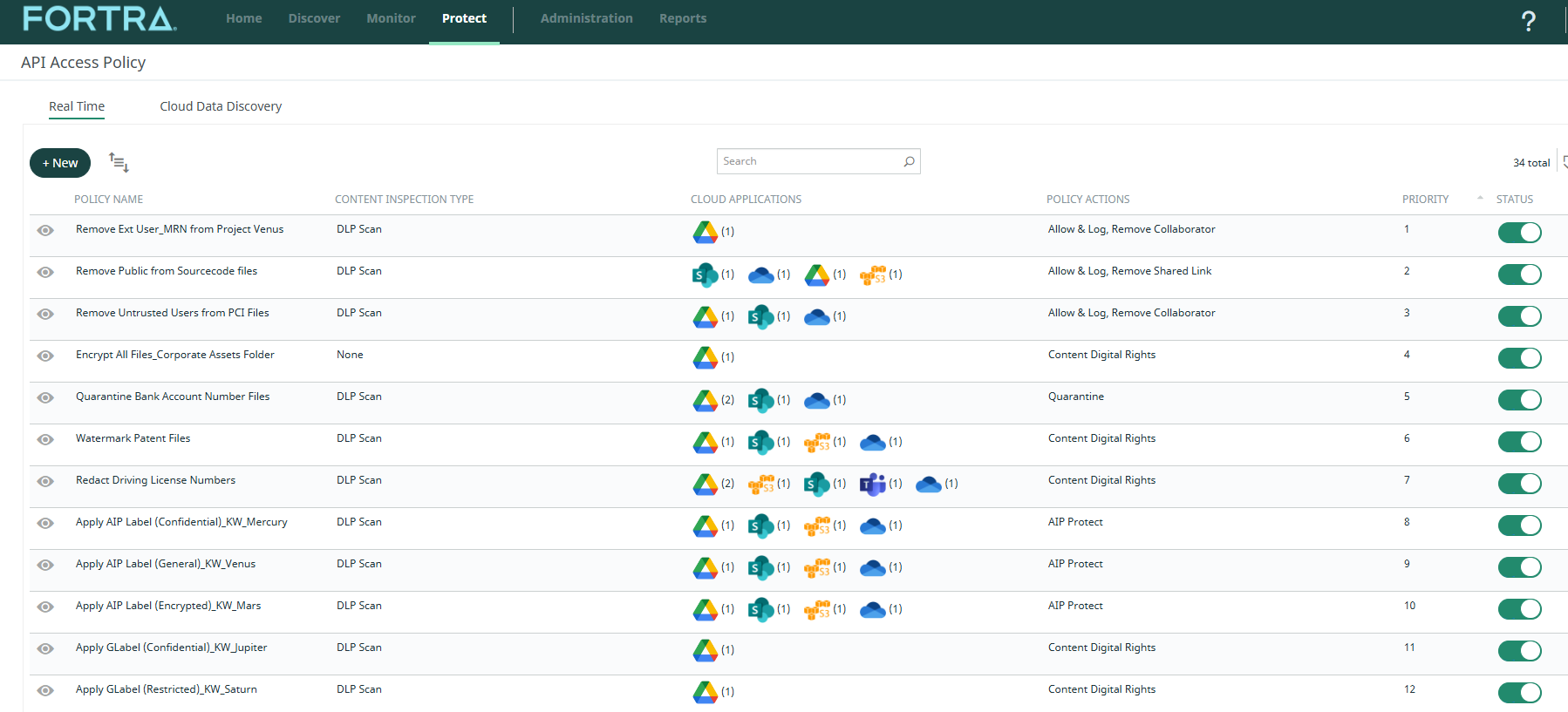Click the Fortra logo
This screenshot has width=1568, height=712.
coord(99,19)
